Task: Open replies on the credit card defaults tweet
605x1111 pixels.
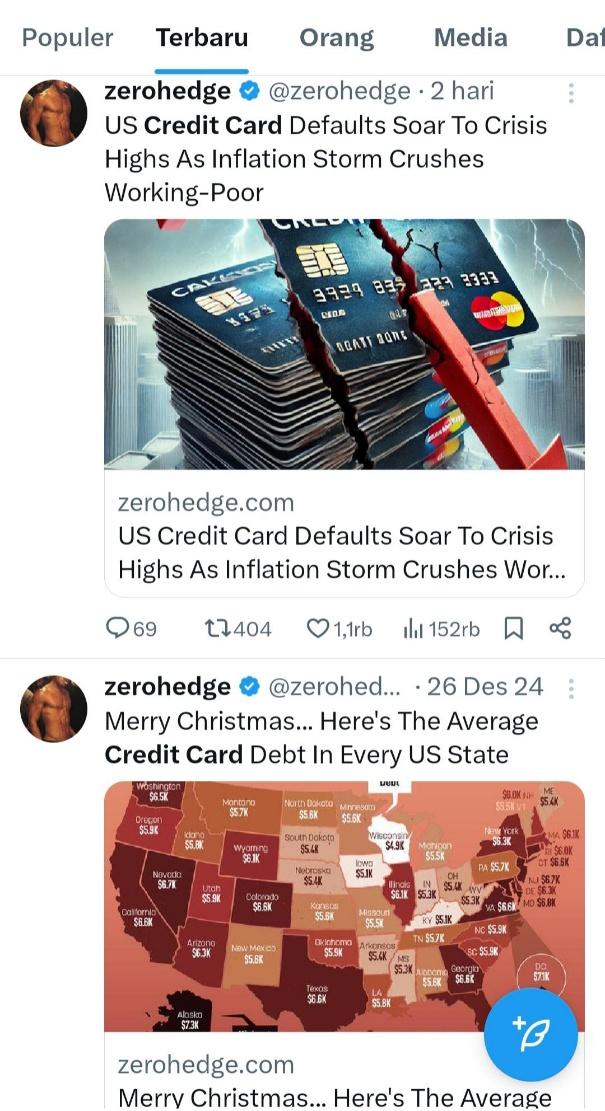Action: [x=131, y=628]
